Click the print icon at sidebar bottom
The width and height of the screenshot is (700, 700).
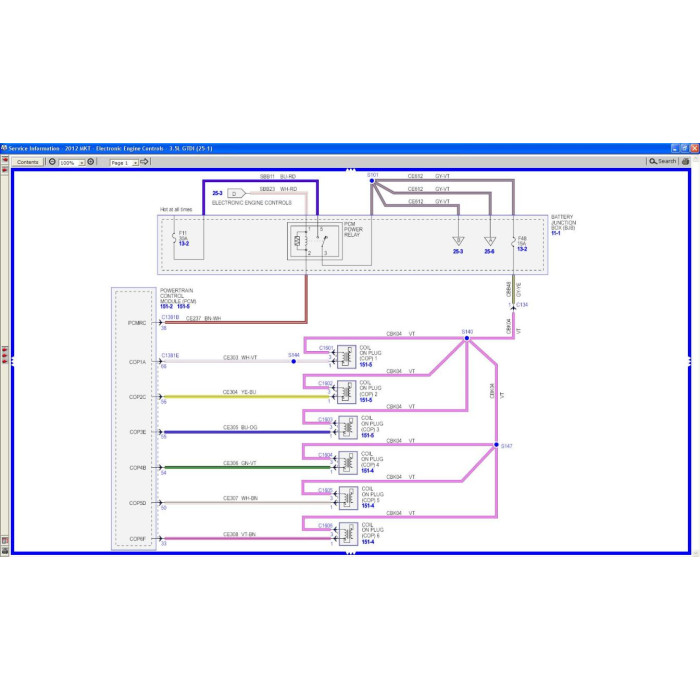5,551
